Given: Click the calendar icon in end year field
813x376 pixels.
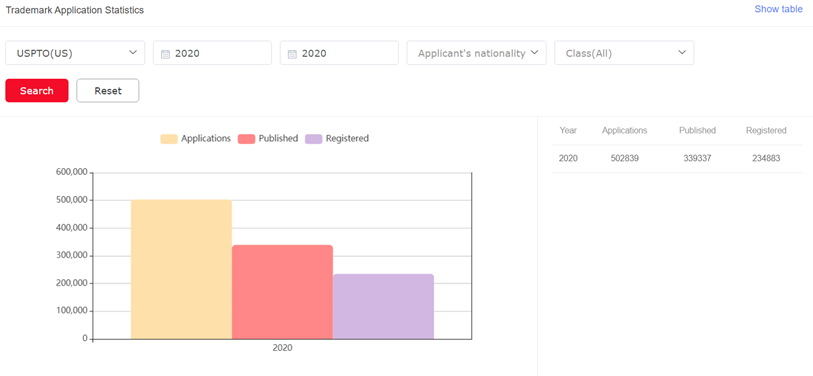Looking at the screenshot, I should click(292, 53).
